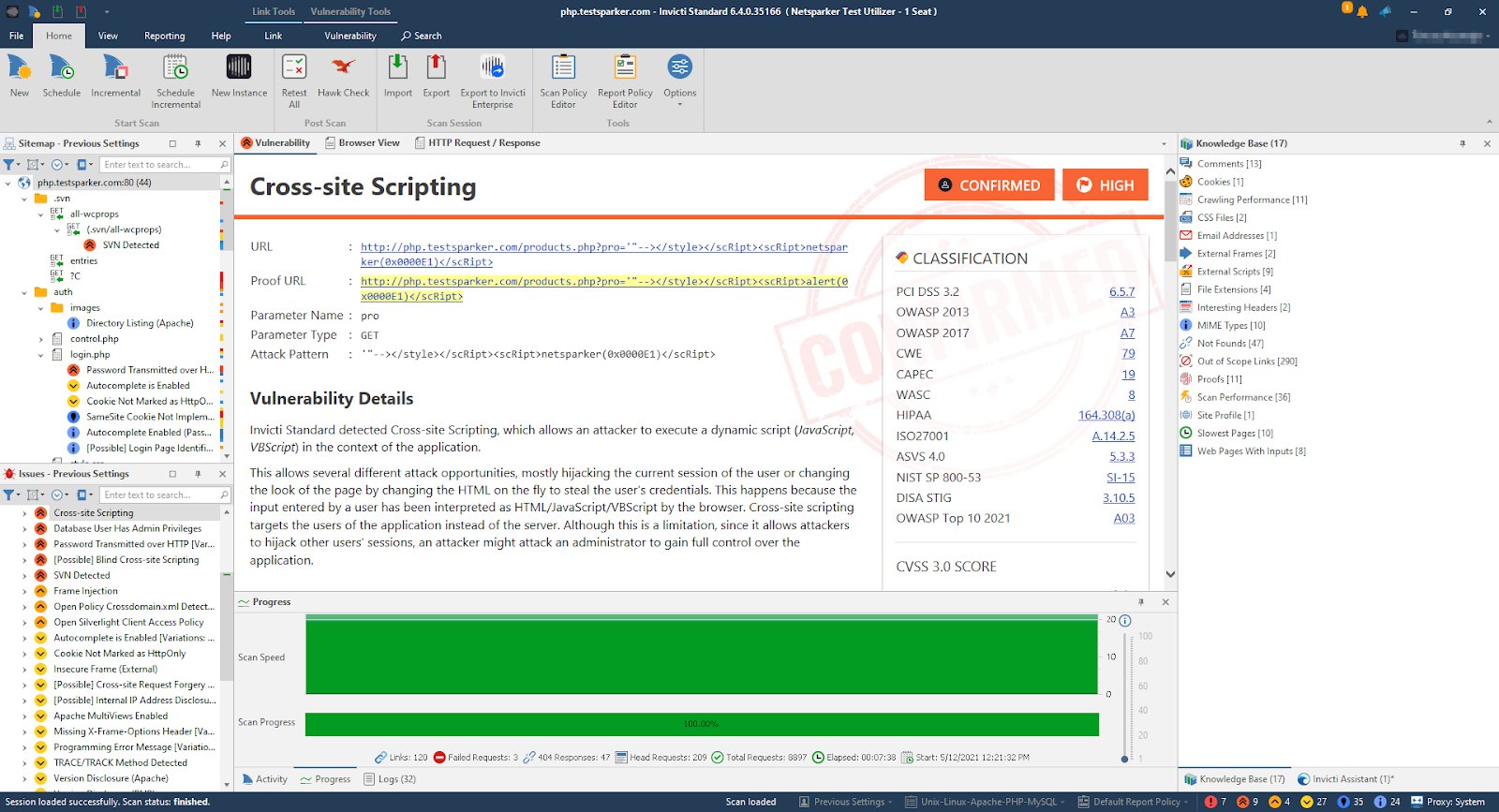Open Out of Scope Links [290]
The image size is (1499, 812).
(x=1247, y=362)
